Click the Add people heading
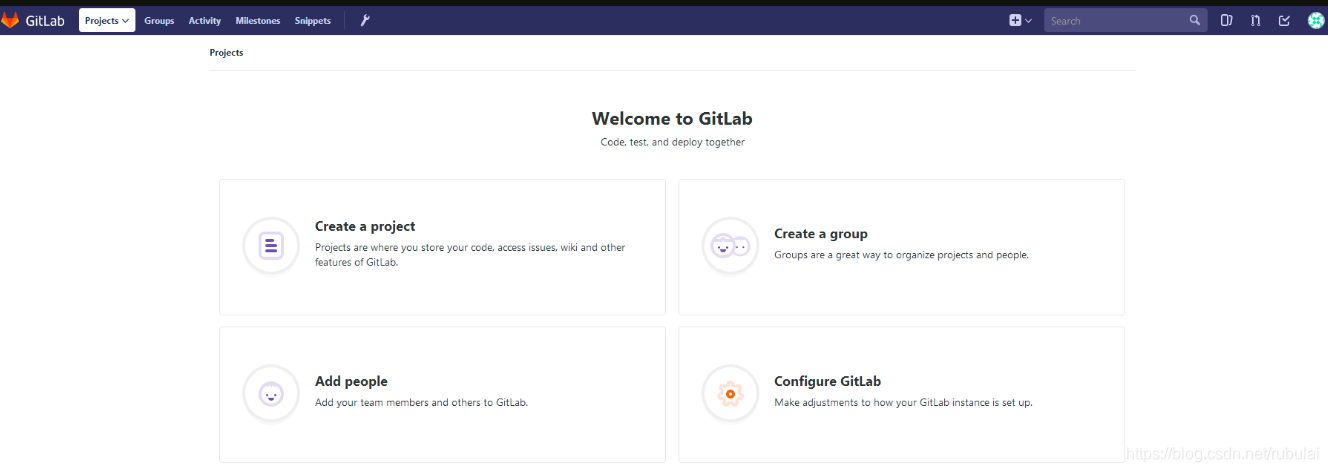Image resolution: width=1328 pixels, height=472 pixels. click(x=351, y=382)
